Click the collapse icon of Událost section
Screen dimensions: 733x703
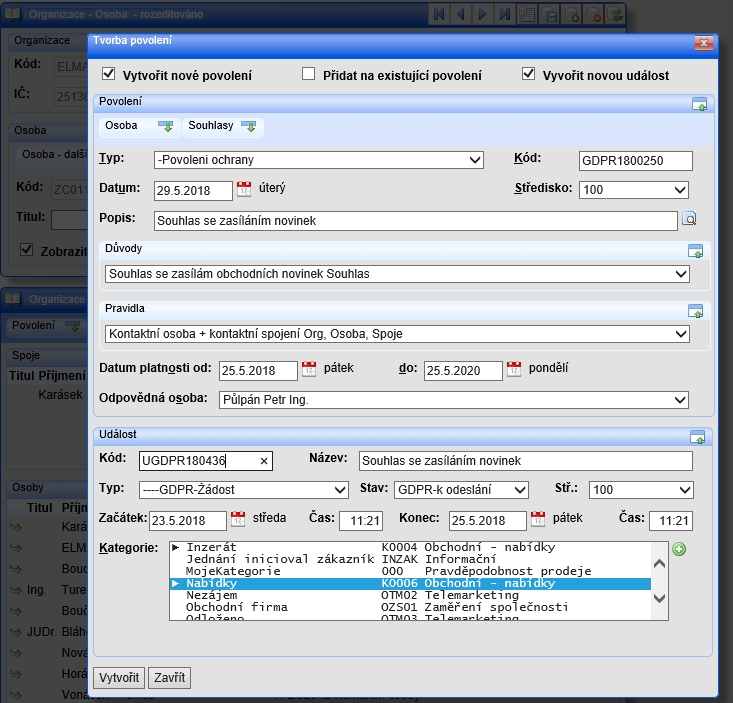click(x=697, y=437)
